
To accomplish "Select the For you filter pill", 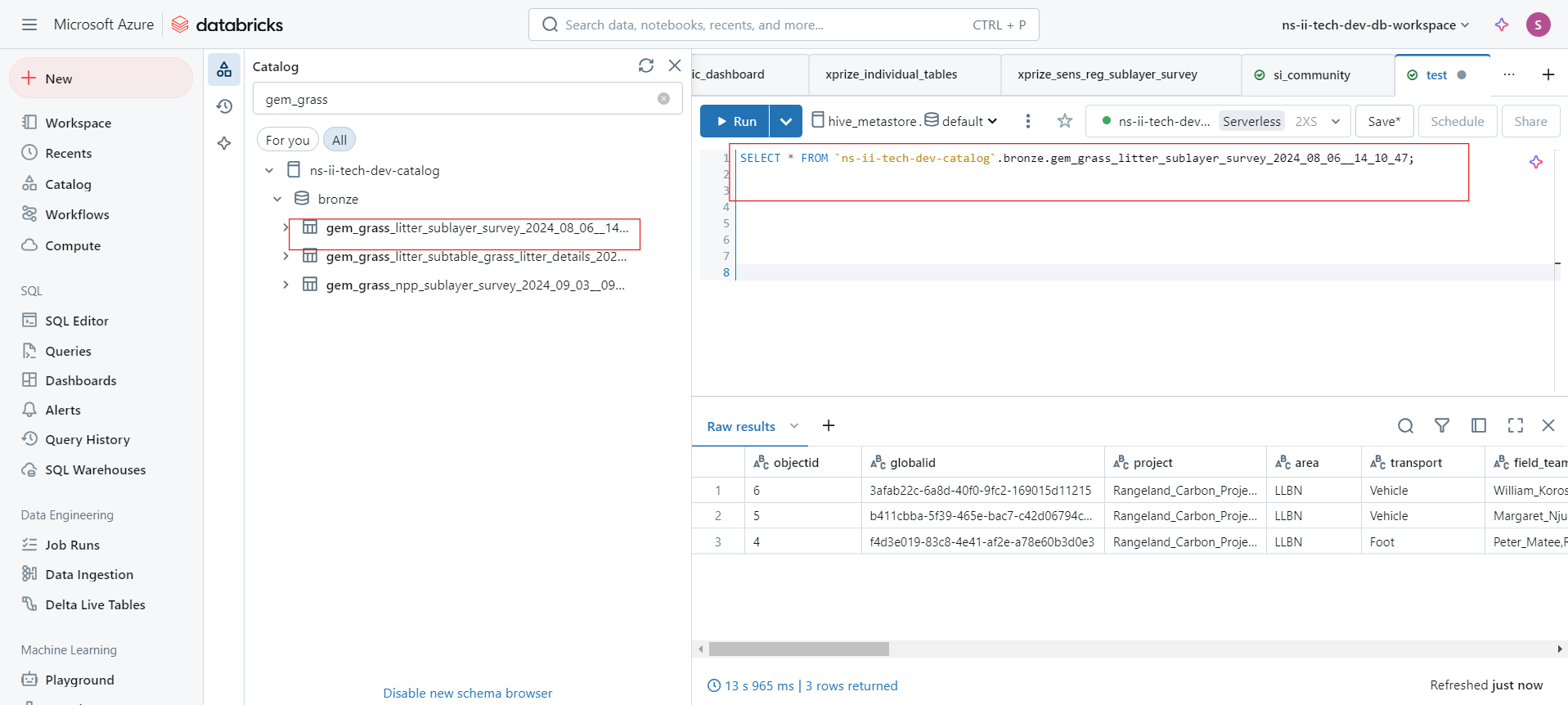I will click(287, 140).
